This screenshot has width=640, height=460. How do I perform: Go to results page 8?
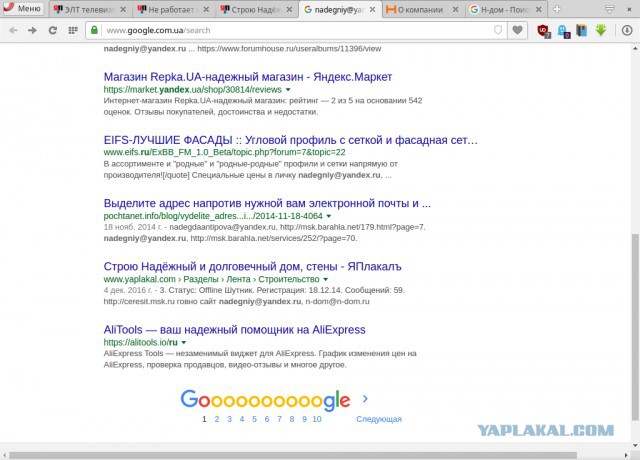pos(292,419)
